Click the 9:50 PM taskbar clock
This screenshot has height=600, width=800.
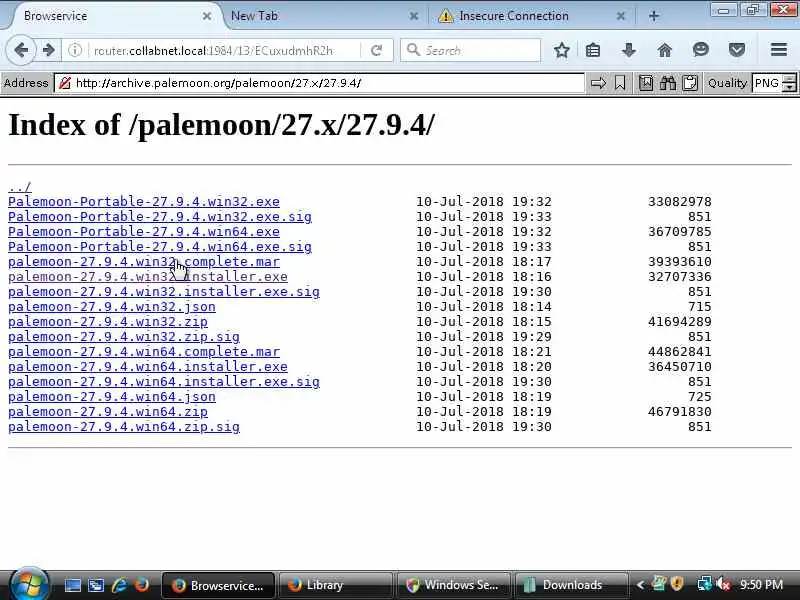click(761, 585)
